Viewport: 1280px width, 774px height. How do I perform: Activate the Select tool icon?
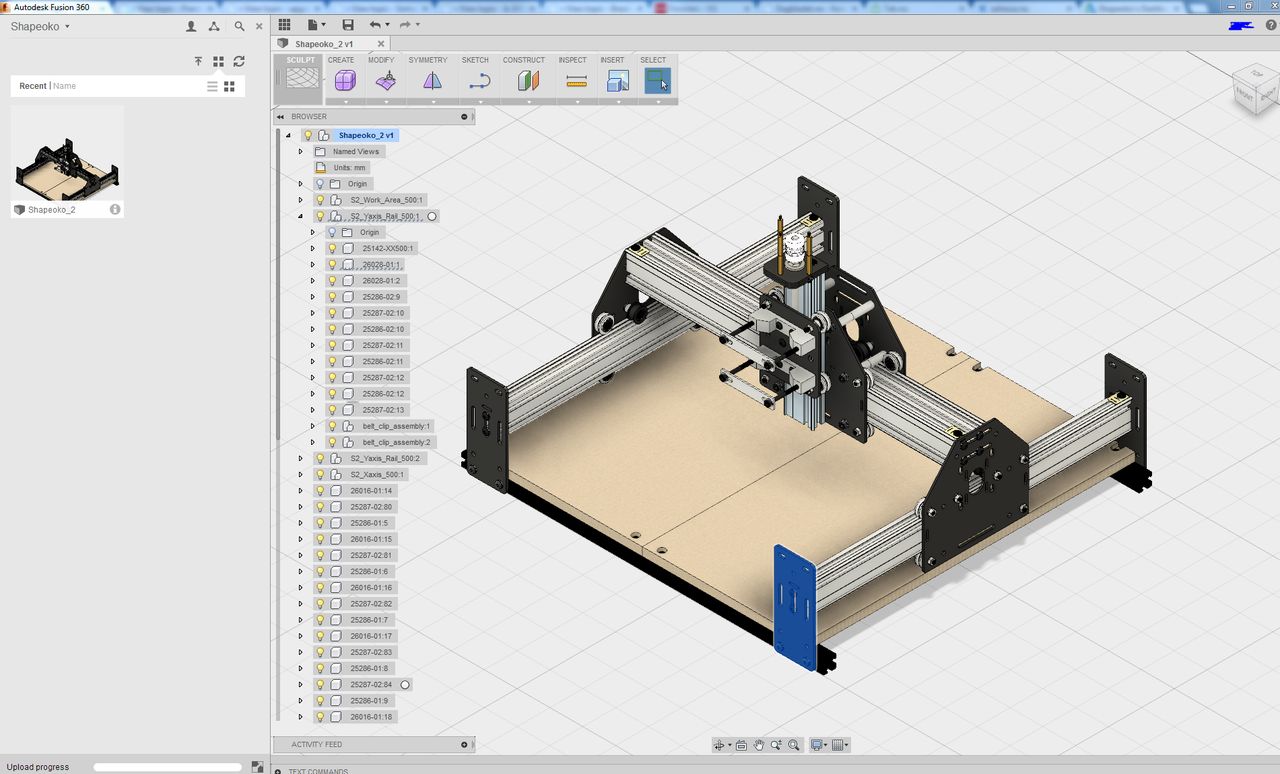pyautogui.click(x=657, y=81)
